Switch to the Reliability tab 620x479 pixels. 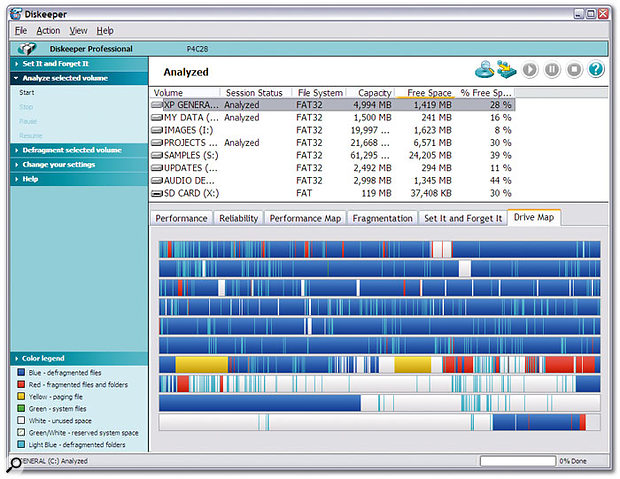(238, 218)
